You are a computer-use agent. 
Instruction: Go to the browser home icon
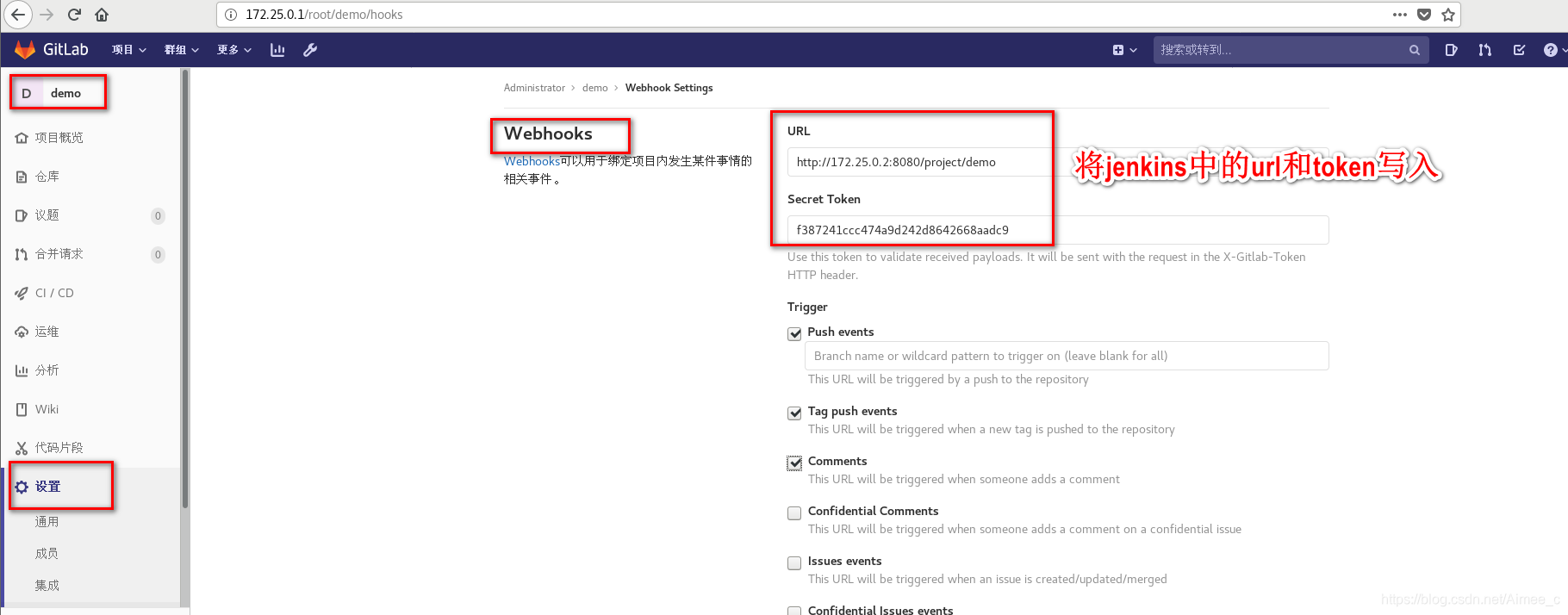pyautogui.click(x=102, y=15)
